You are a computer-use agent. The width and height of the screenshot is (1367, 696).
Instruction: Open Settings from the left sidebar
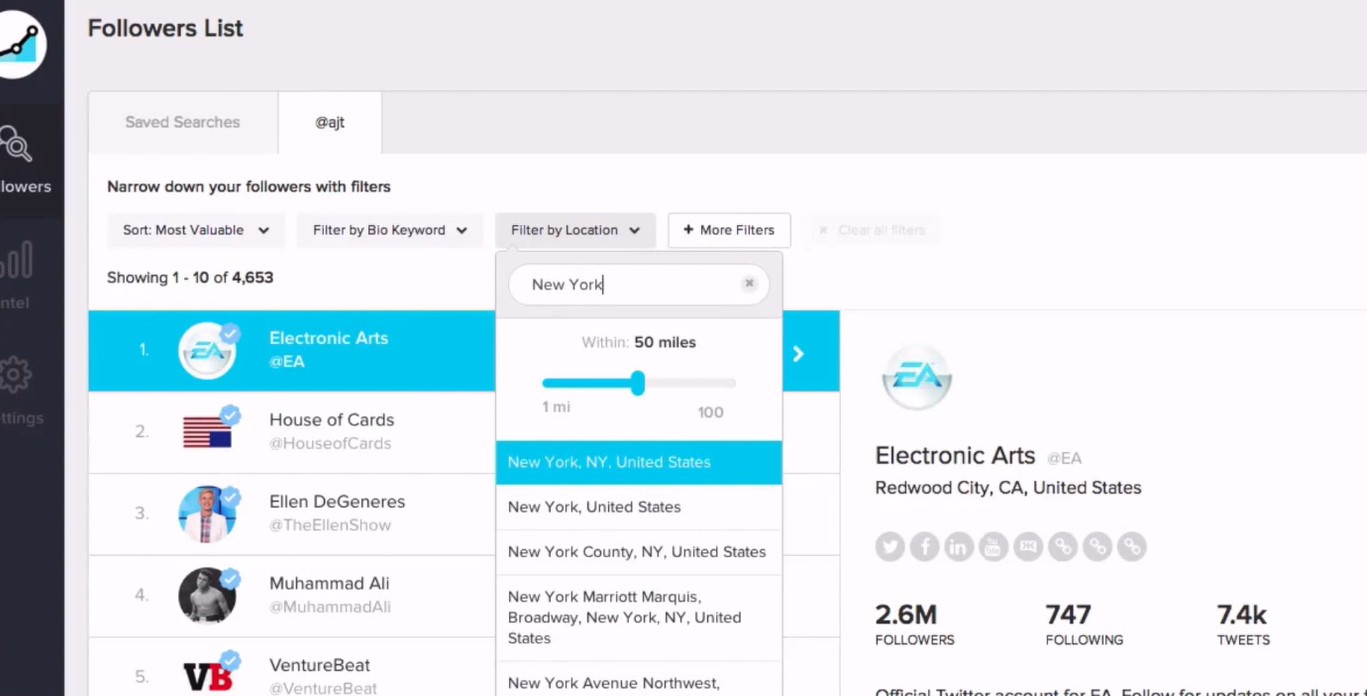point(18,390)
